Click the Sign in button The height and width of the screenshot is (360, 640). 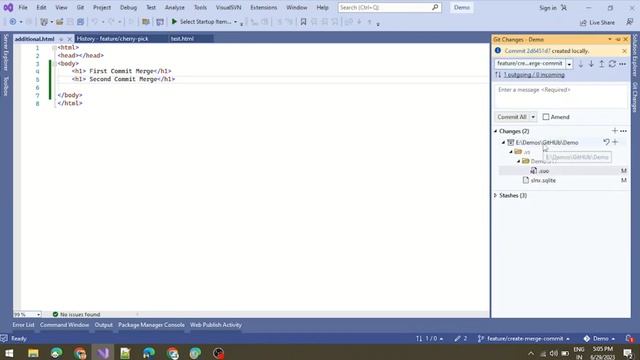(548, 8)
